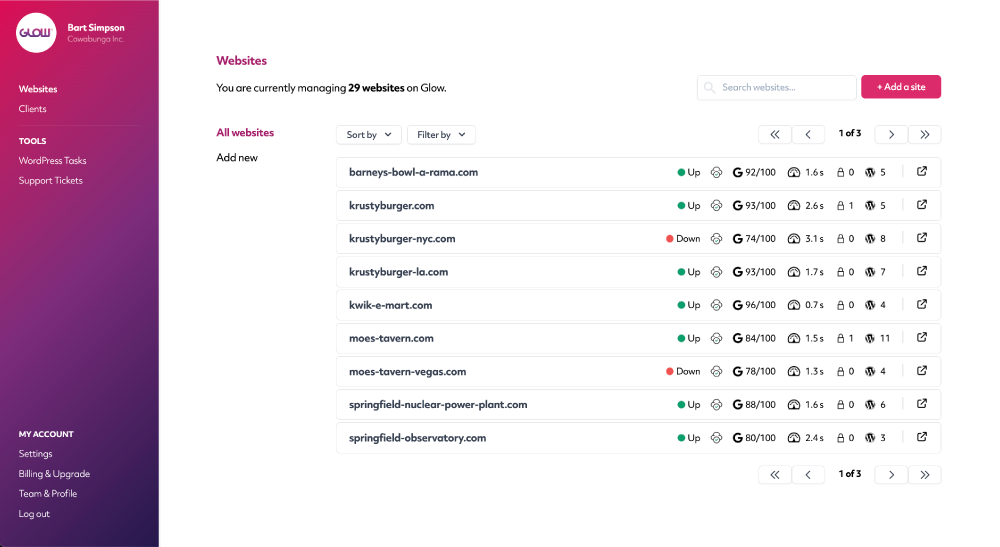Image resolution: width=1000 pixels, height=547 pixels.
Task: Go to first page, top pagination
Action: 775,135
